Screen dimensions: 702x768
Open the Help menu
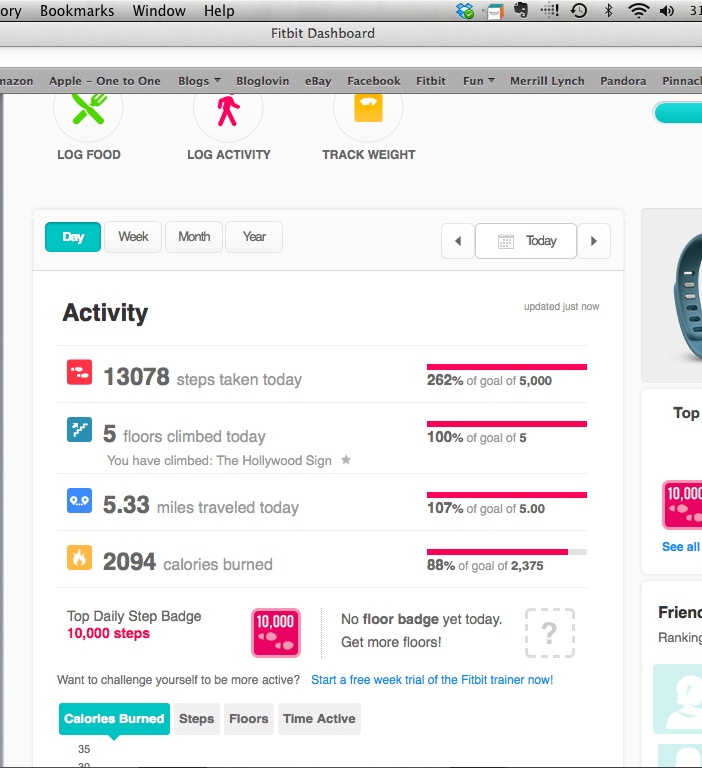coord(219,11)
